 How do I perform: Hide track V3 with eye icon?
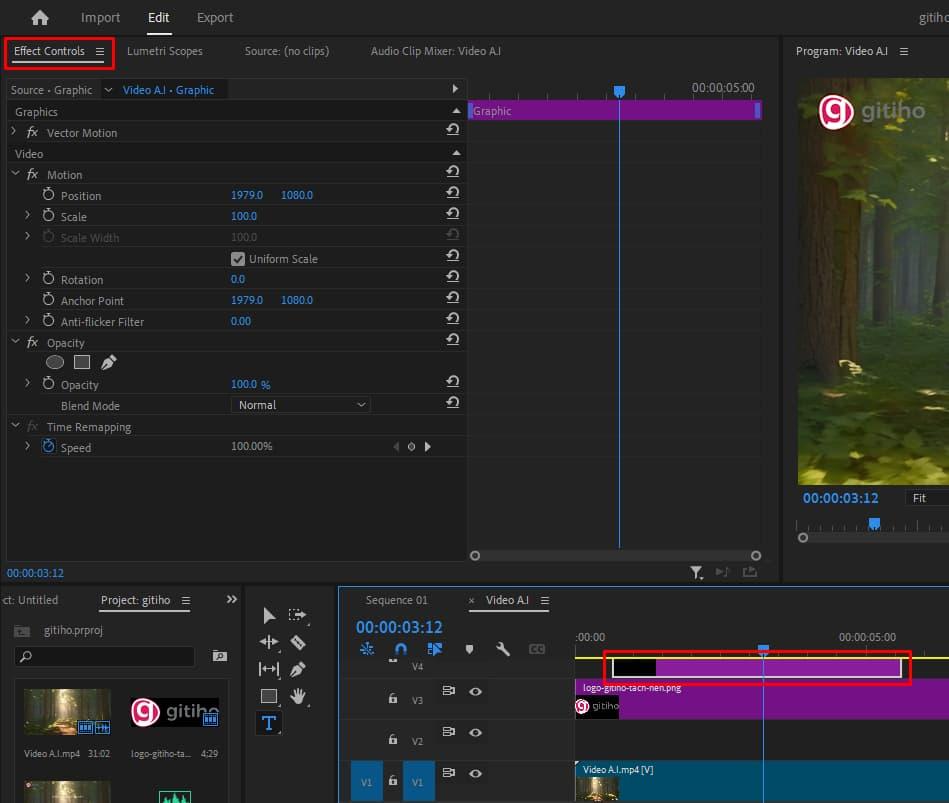pos(476,691)
